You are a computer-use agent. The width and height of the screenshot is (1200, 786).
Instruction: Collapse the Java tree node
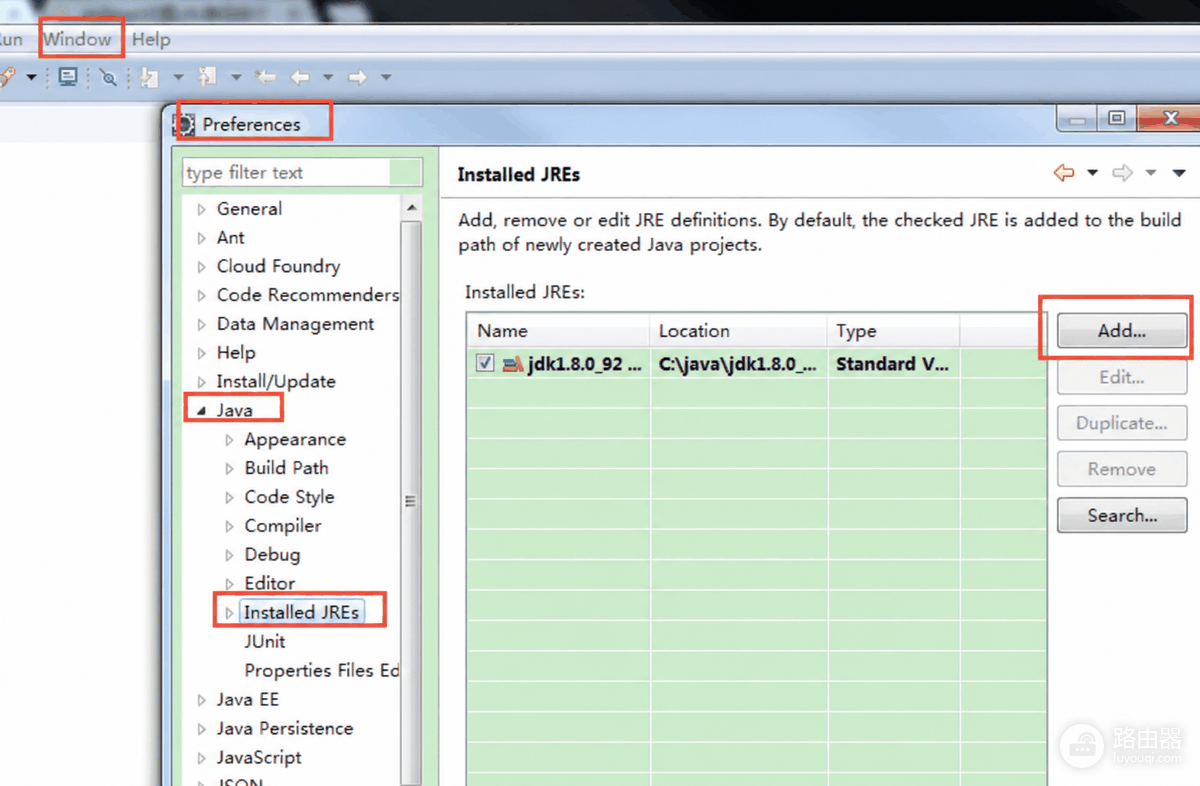(201, 411)
